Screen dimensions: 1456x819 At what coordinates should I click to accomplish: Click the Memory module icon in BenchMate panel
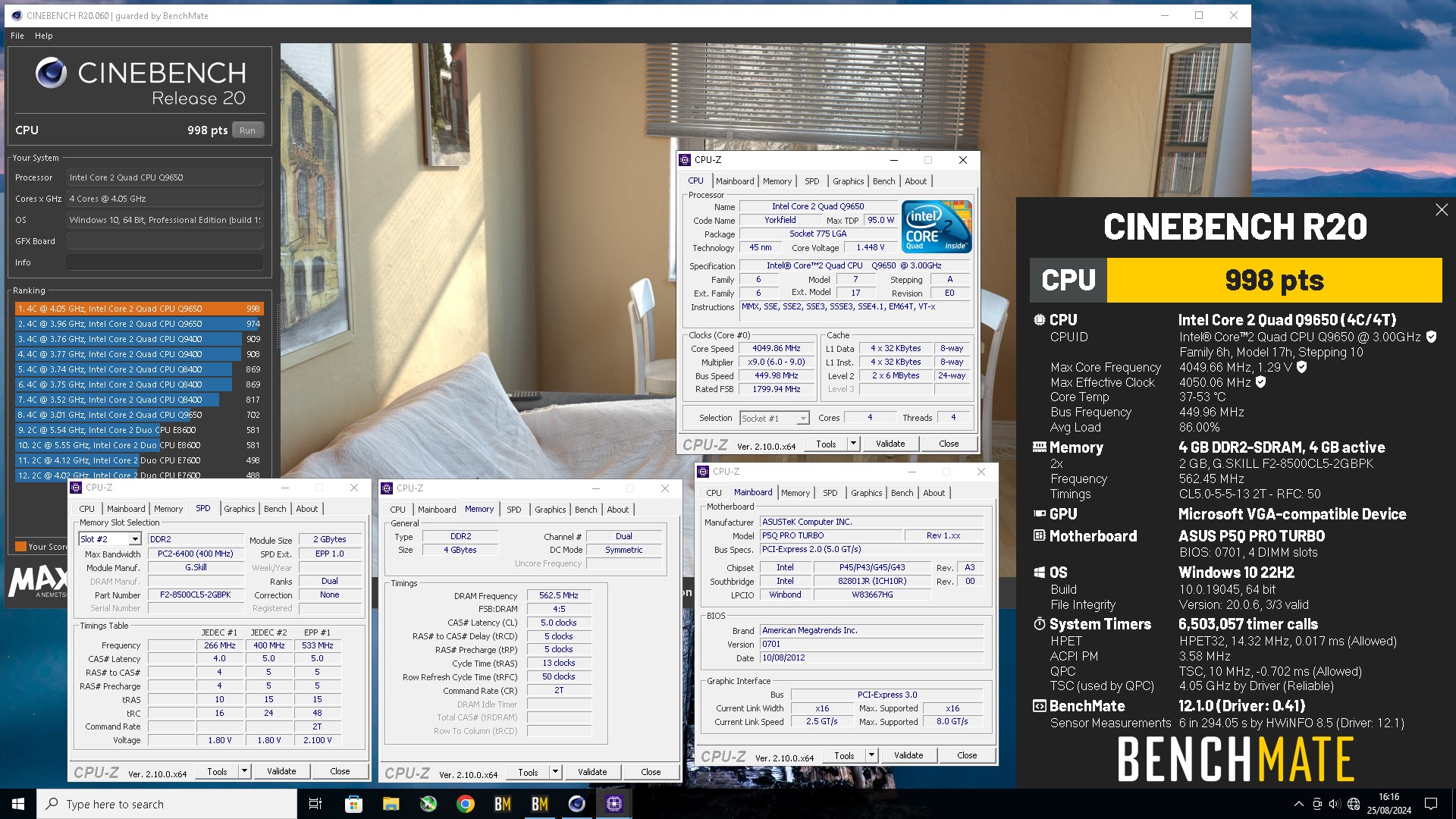point(1040,447)
